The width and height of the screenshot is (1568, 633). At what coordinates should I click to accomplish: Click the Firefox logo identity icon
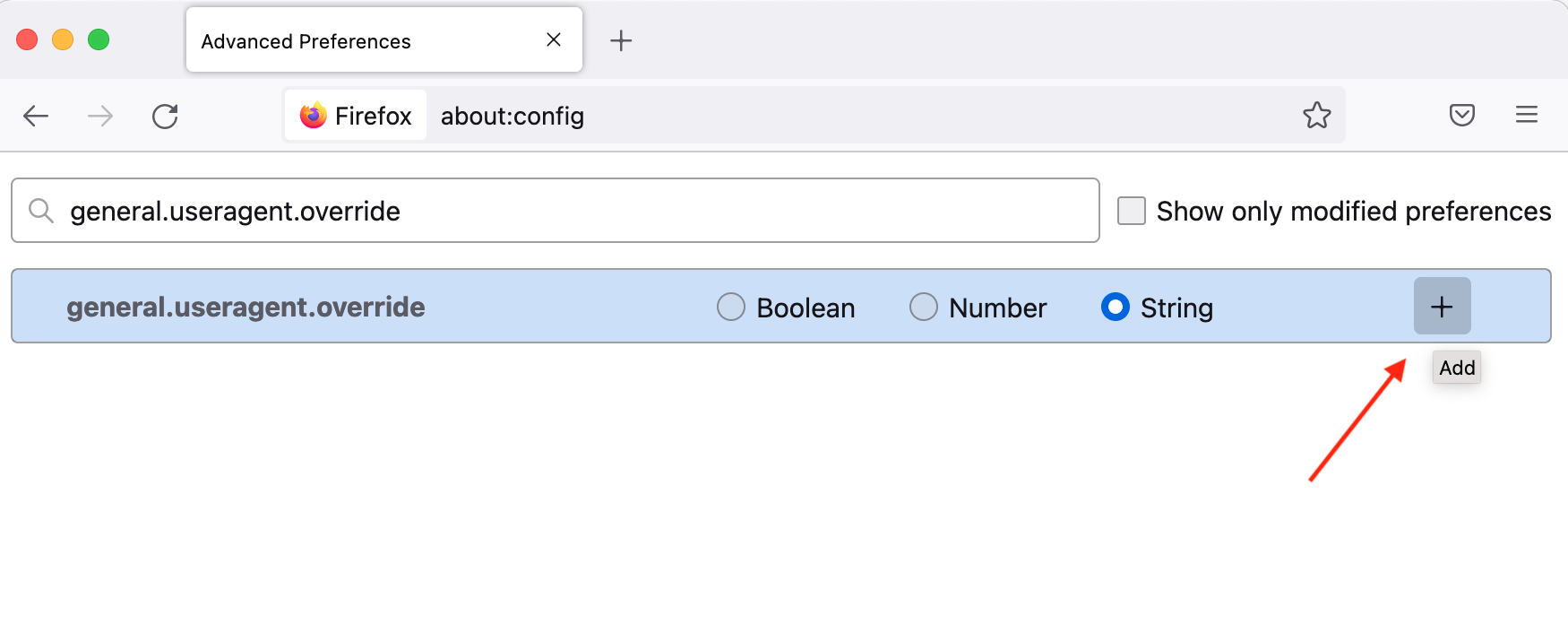tap(313, 116)
